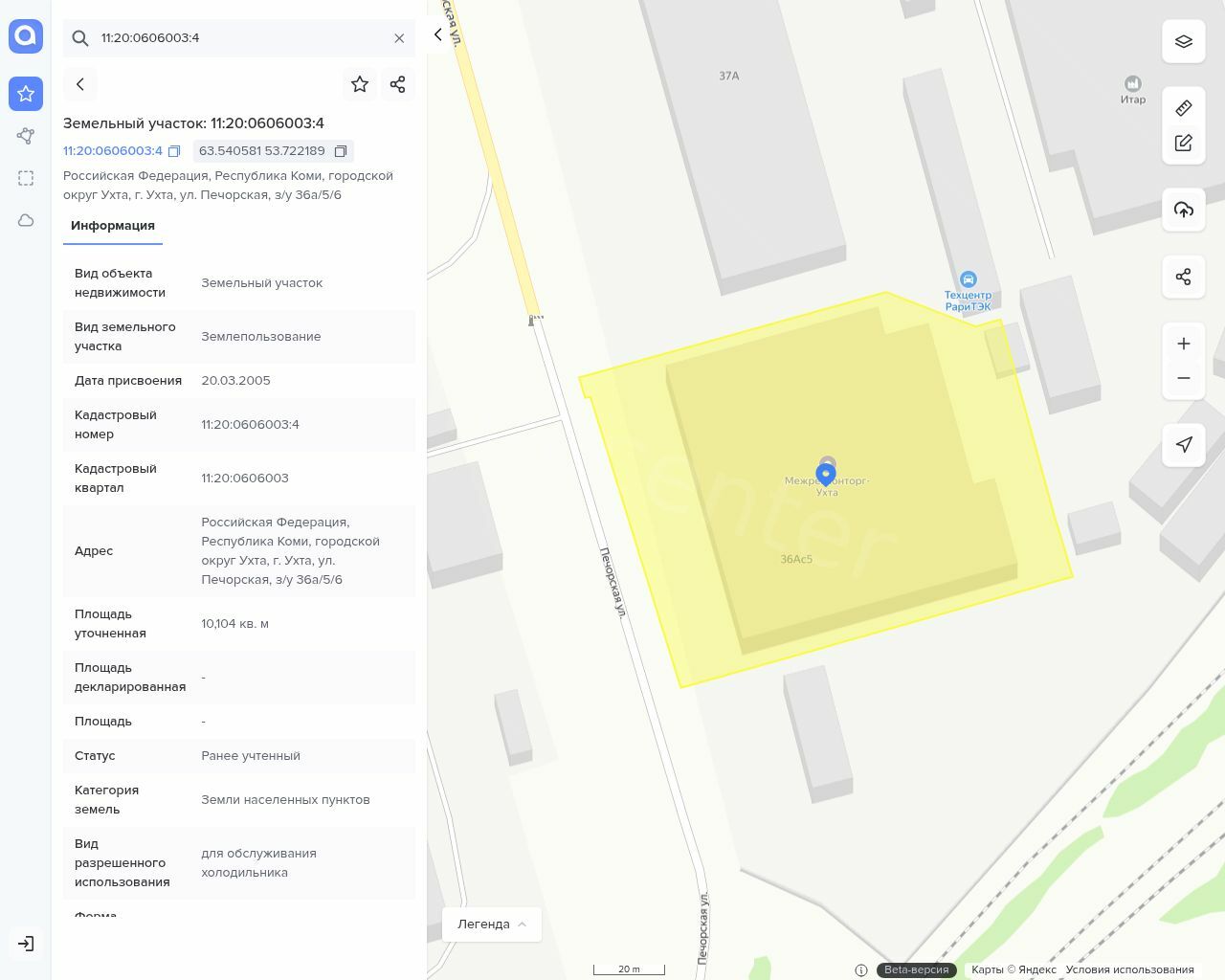Select the ruler measurement tool

(1183, 108)
